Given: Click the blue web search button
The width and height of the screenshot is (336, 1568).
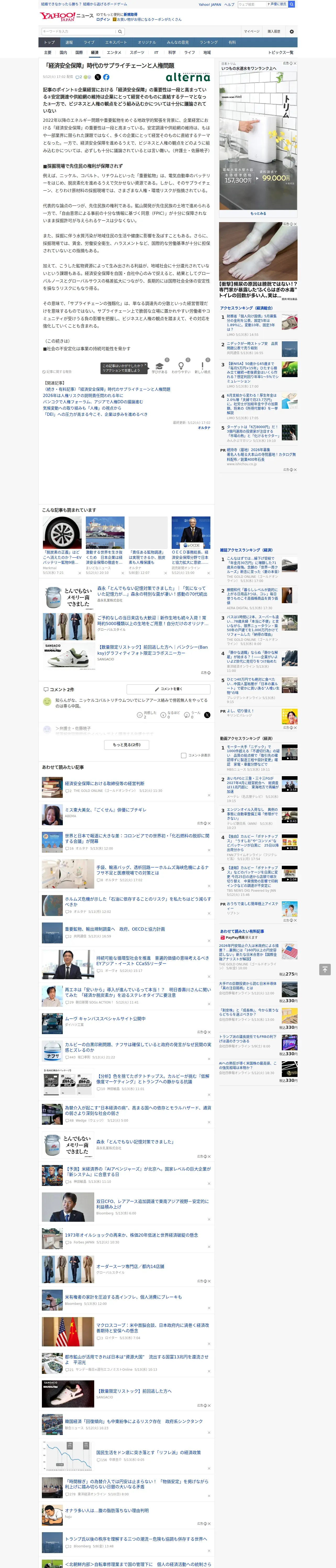Looking at the screenshot, I should coord(292,4).
